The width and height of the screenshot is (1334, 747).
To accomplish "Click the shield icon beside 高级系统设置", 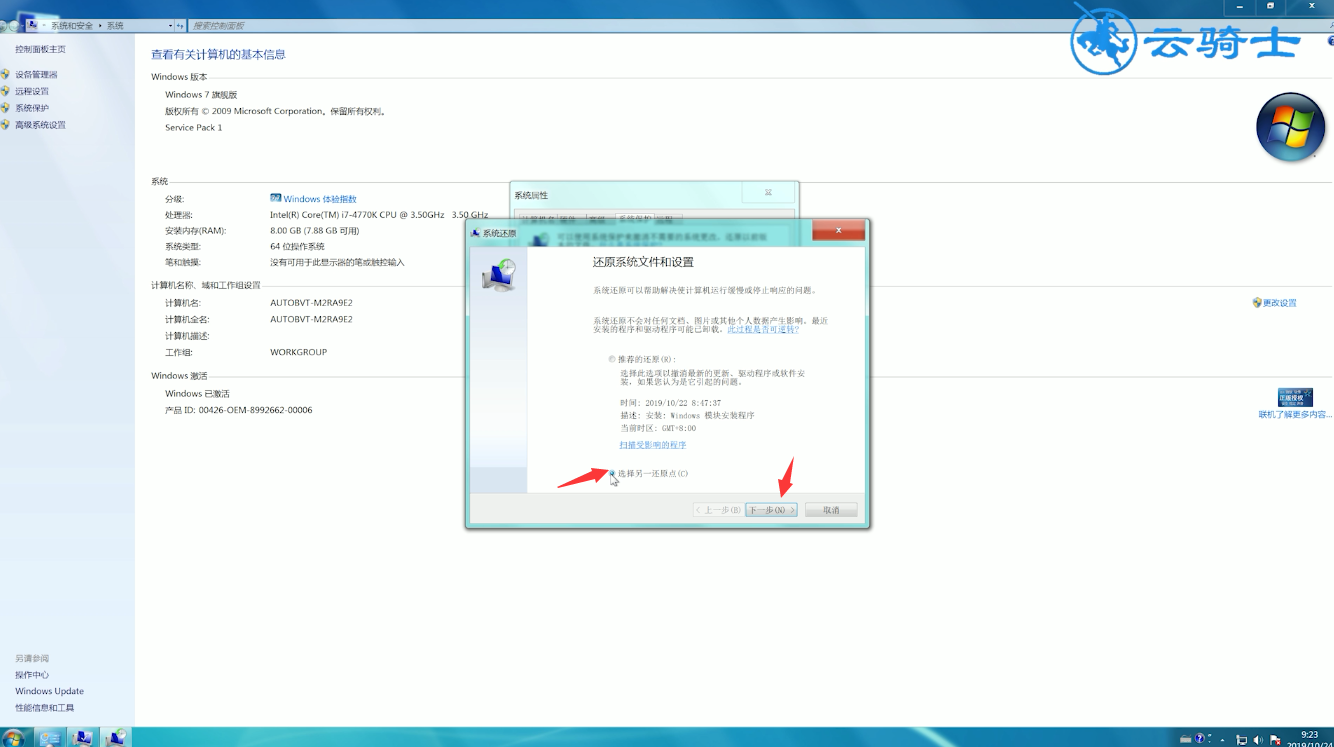I will pos(5,125).
